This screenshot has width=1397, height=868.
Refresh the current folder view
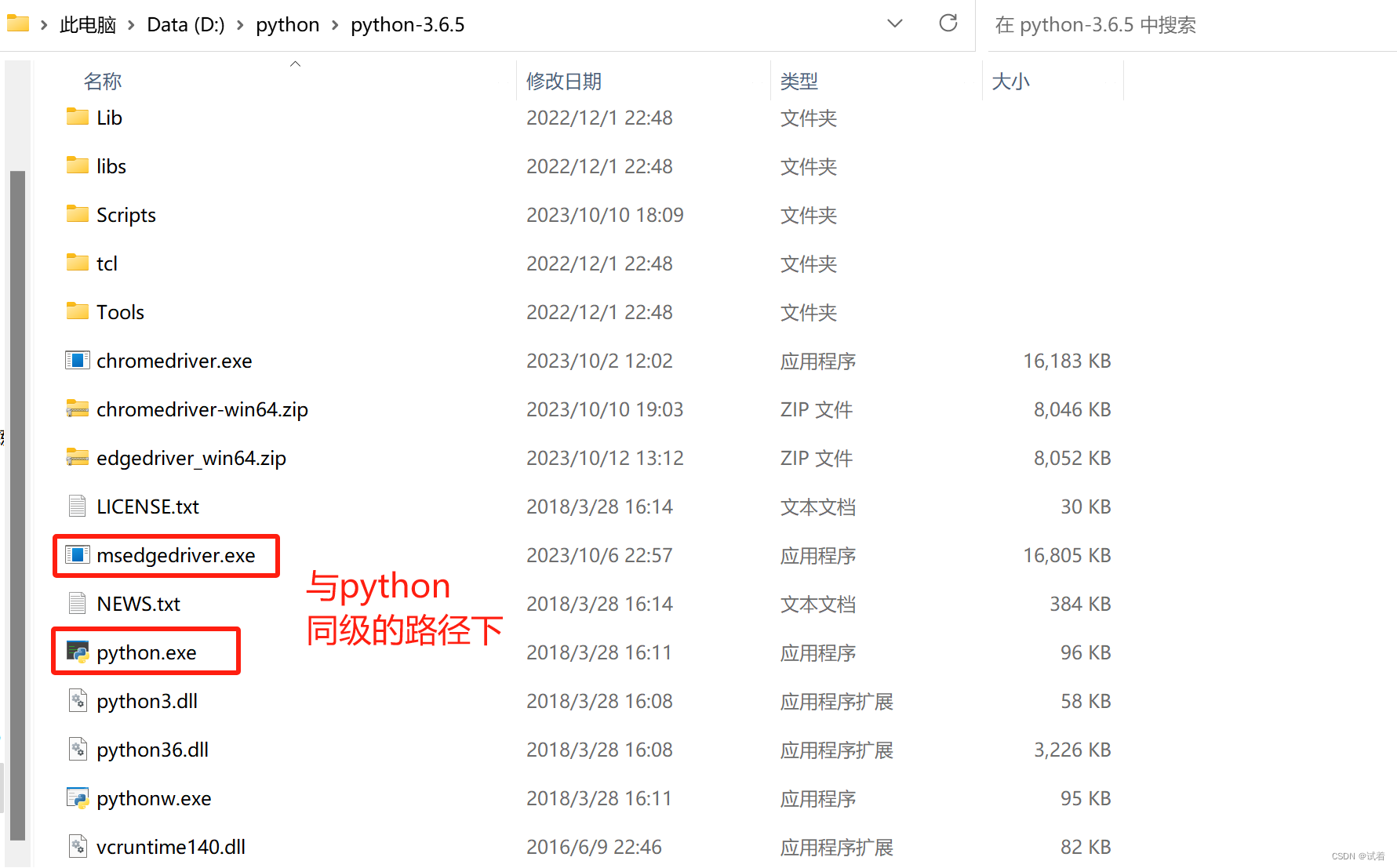[x=948, y=24]
